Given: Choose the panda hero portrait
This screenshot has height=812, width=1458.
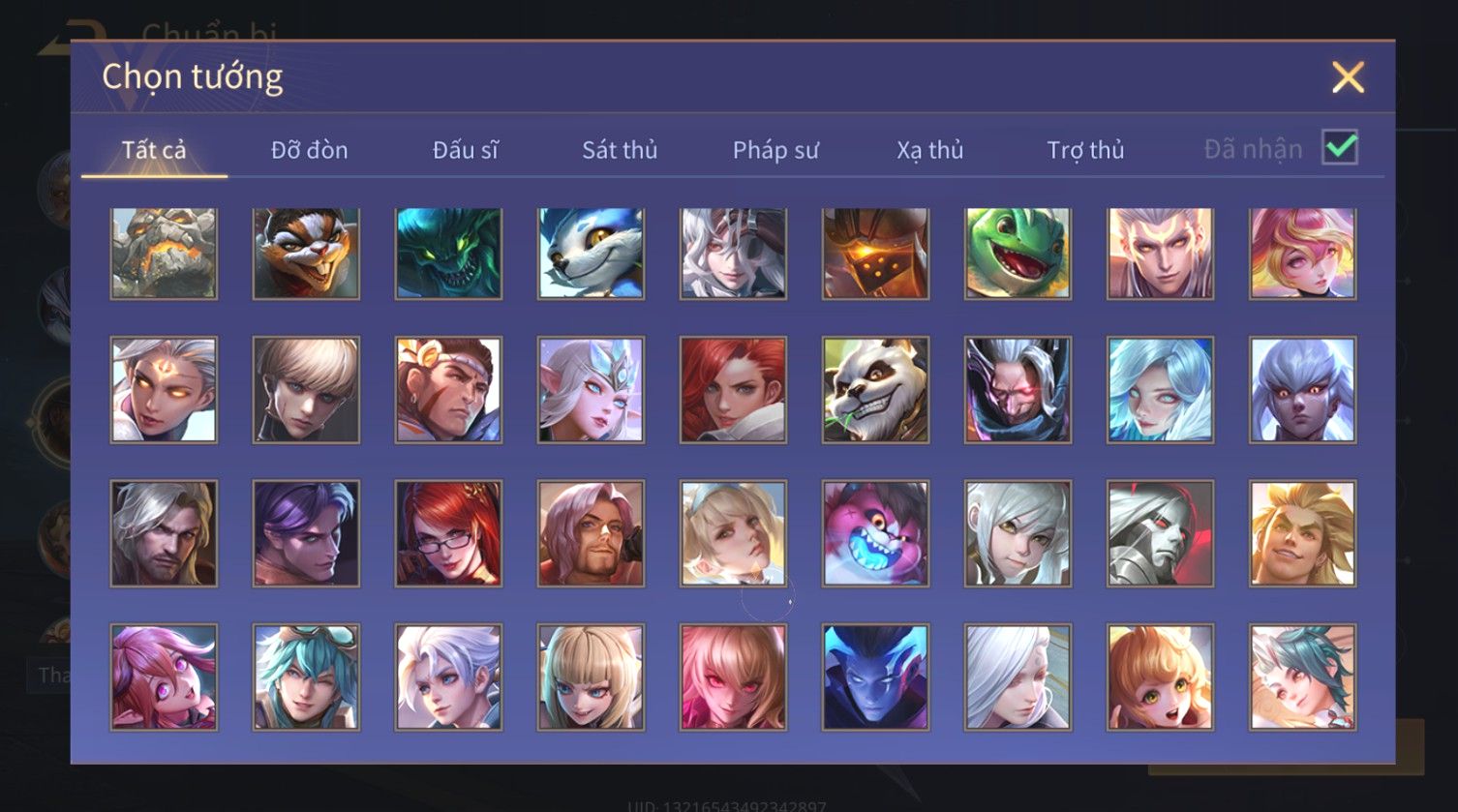Looking at the screenshot, I should 875,390.
